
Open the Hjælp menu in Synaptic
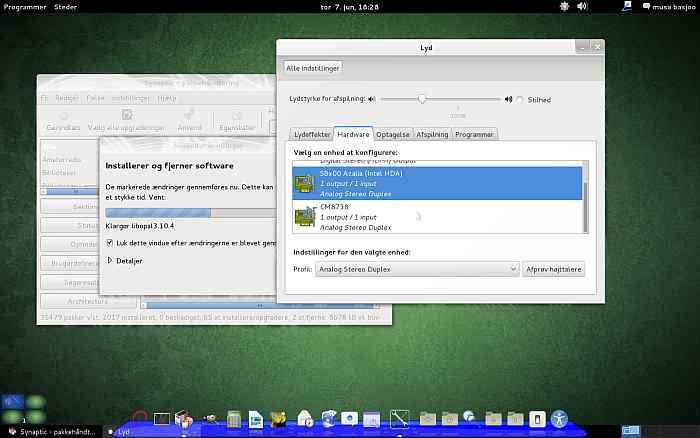click(167, 98)
